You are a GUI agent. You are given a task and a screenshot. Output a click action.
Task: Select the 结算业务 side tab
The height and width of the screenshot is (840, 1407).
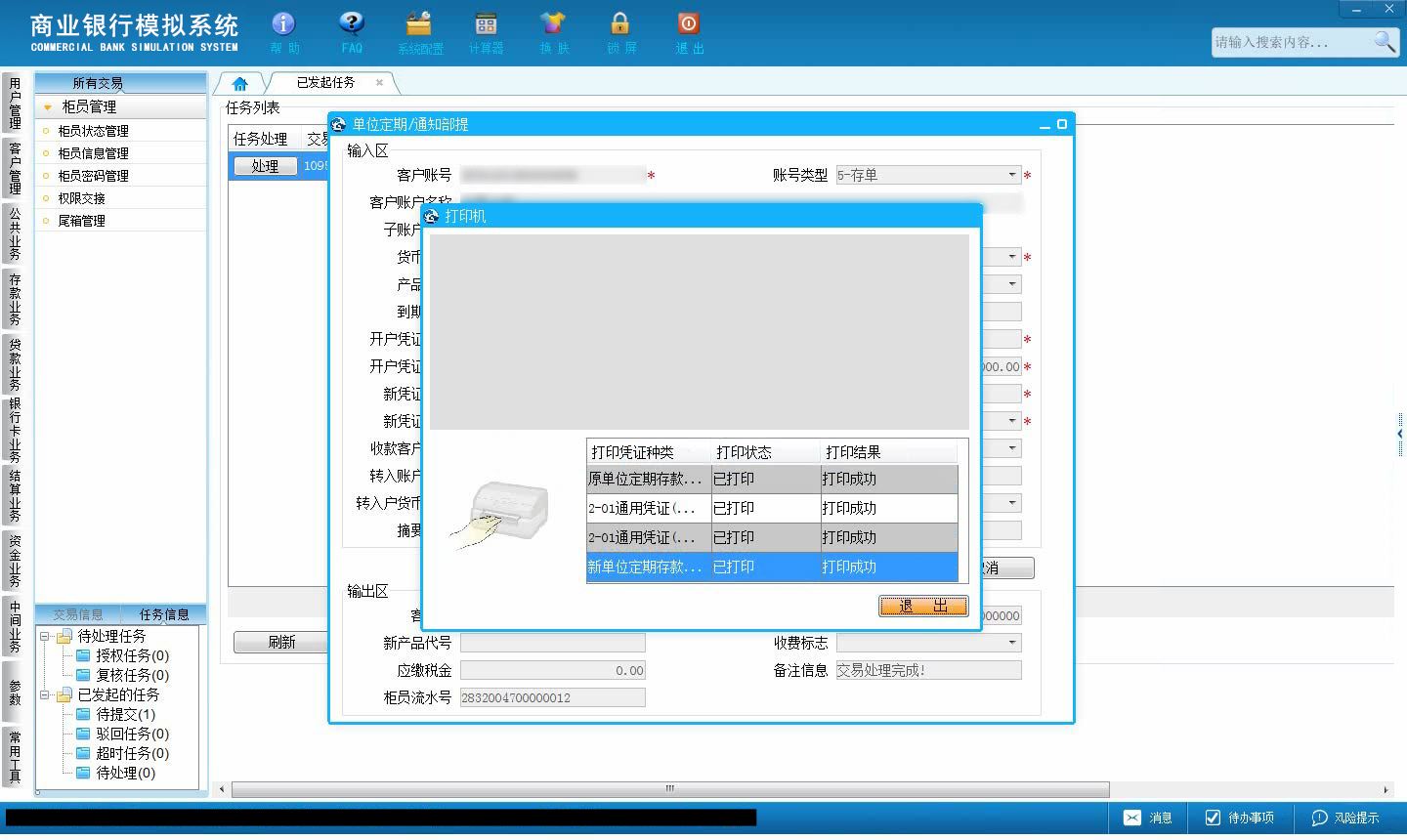[15, 496]
